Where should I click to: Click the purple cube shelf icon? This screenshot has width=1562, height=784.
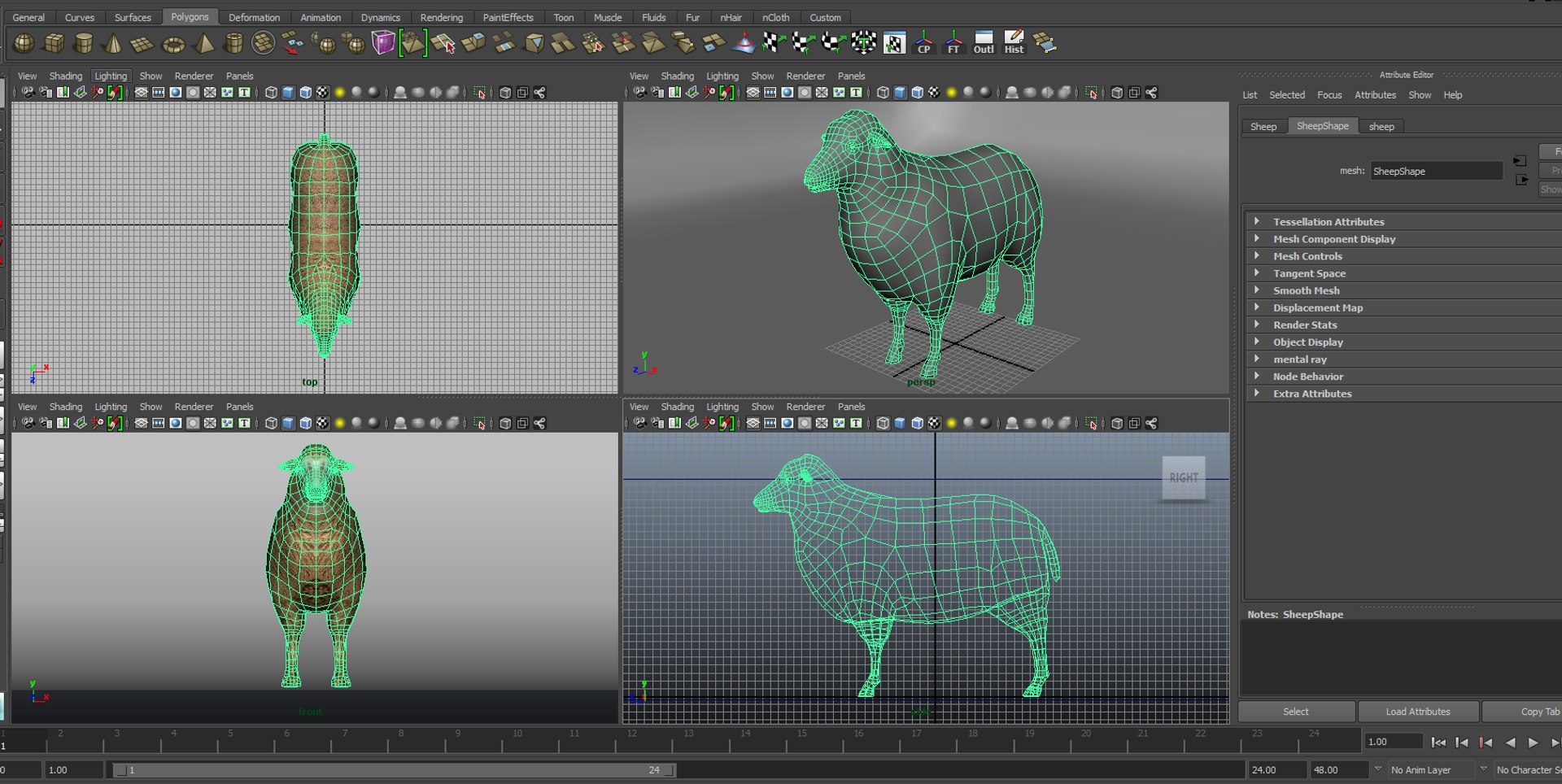pos(383,42)
